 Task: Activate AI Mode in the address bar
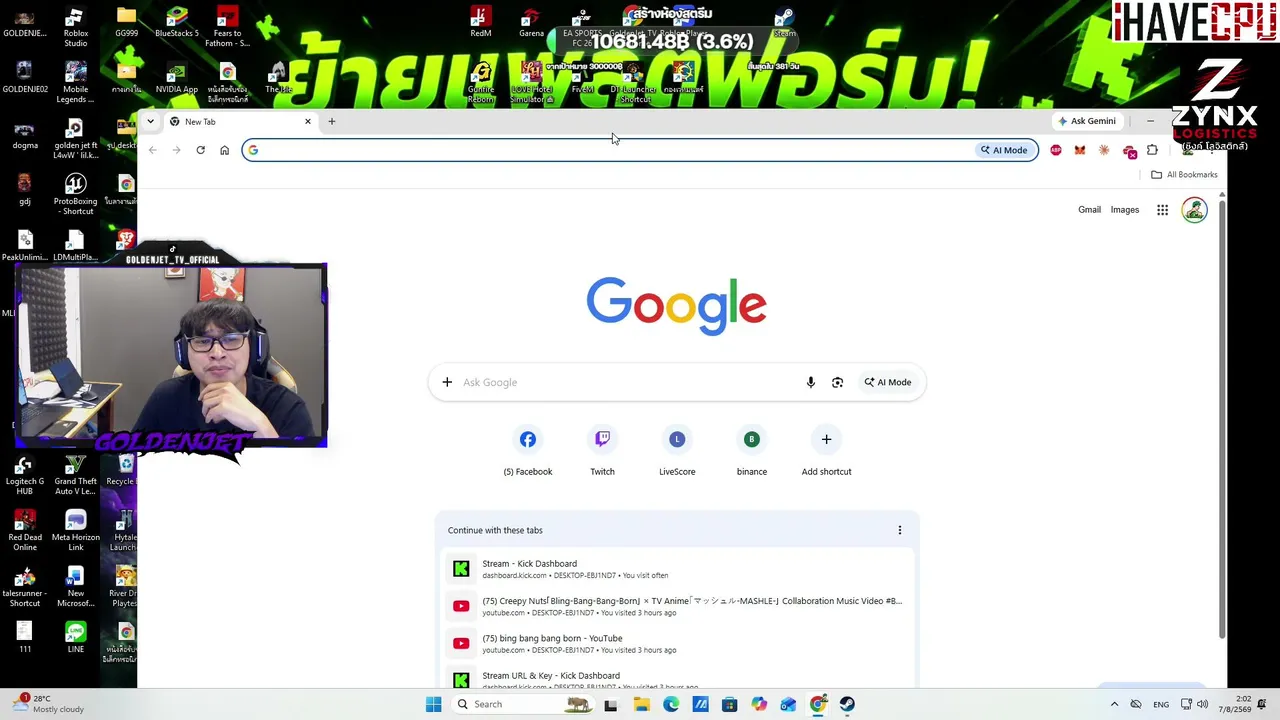1004,150
